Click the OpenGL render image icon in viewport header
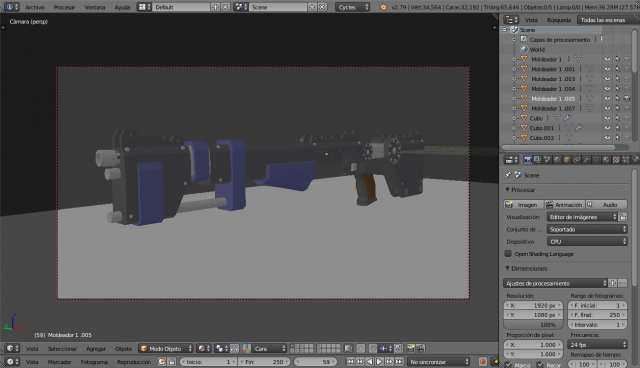The image size is (640, 368). click(x=411, y=348)
